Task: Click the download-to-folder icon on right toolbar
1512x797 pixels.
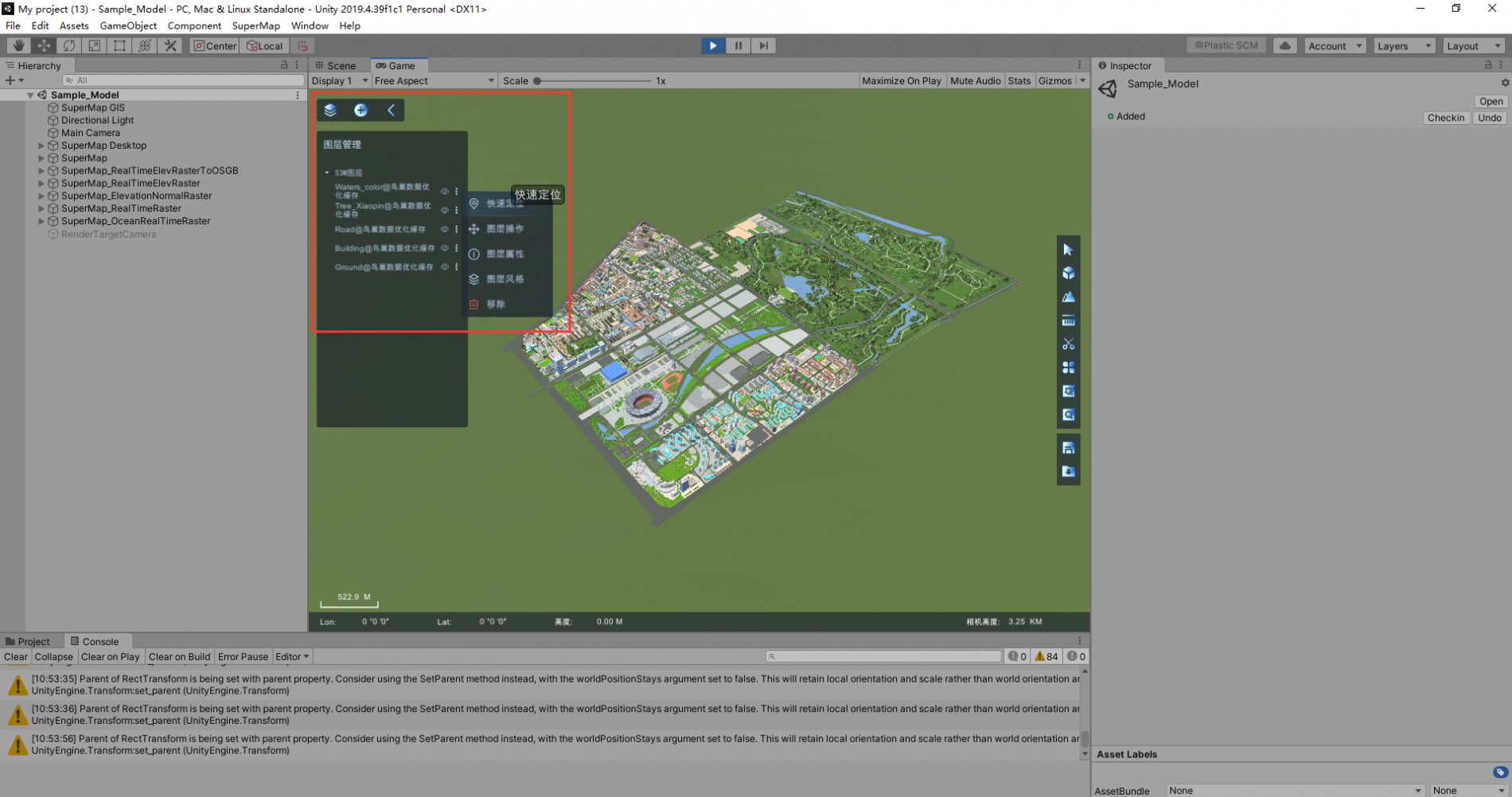Action: pyautogui.click(x=1068, y=472)
